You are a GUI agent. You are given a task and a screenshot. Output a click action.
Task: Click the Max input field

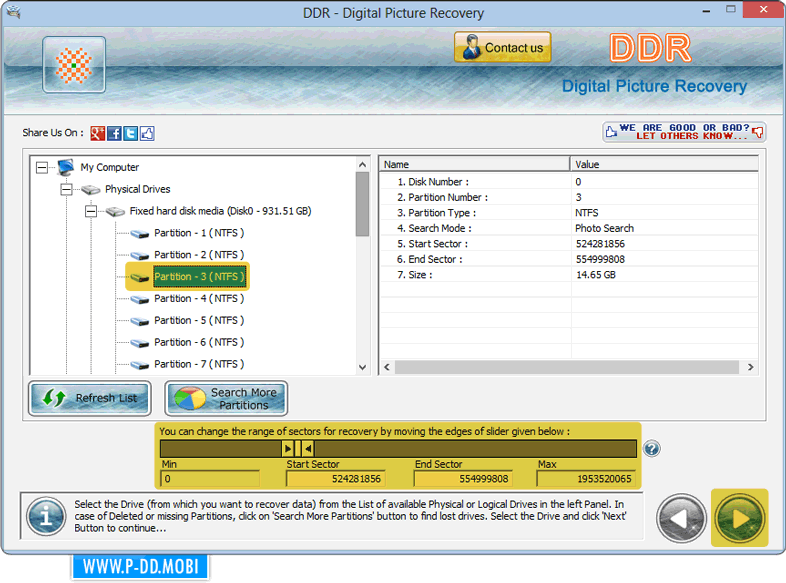pyautogui.click(x=586, y=479)
